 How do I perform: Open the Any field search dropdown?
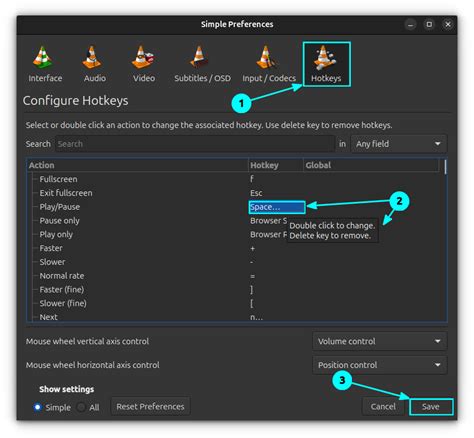click(x=399, y=144)
